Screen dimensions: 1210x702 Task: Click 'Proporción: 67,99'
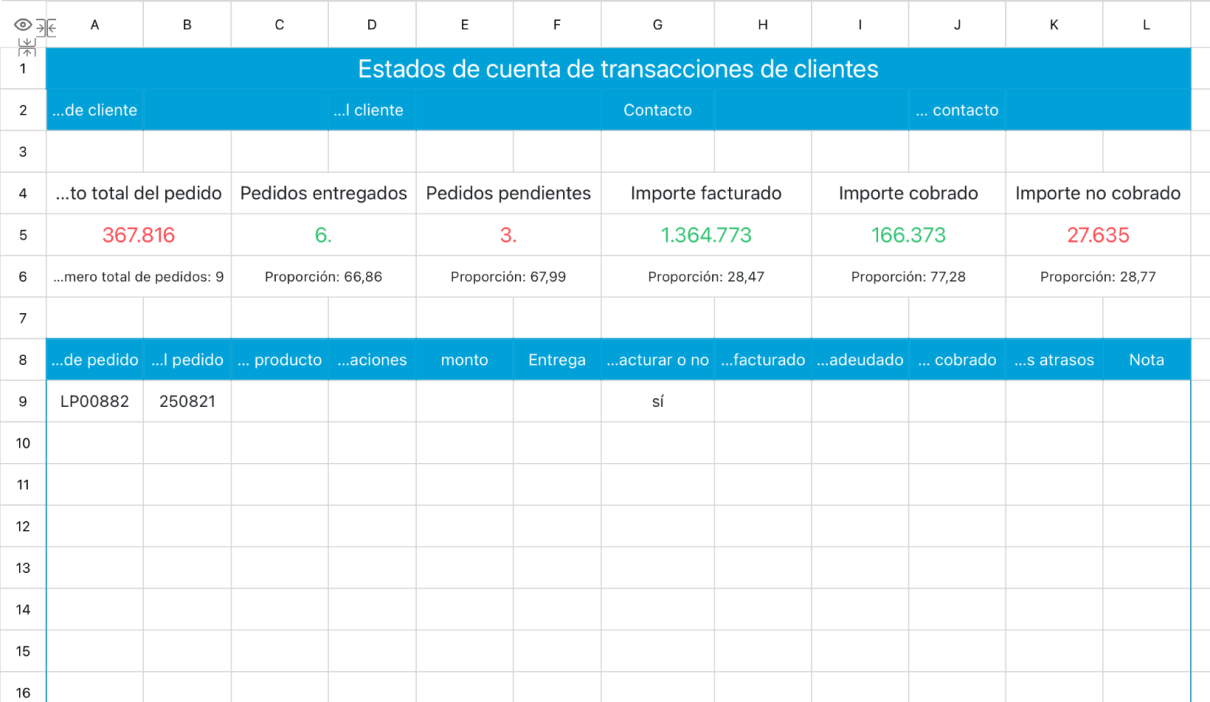coord(509,277)
